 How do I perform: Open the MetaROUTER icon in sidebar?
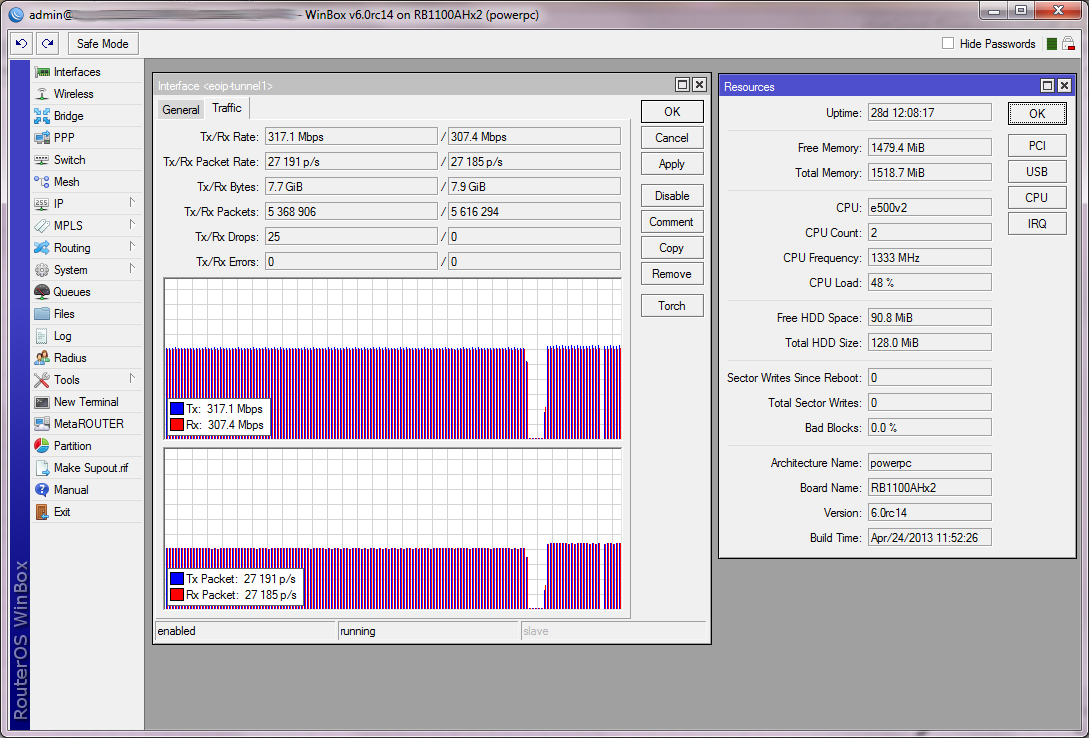(x=42, y=424)
